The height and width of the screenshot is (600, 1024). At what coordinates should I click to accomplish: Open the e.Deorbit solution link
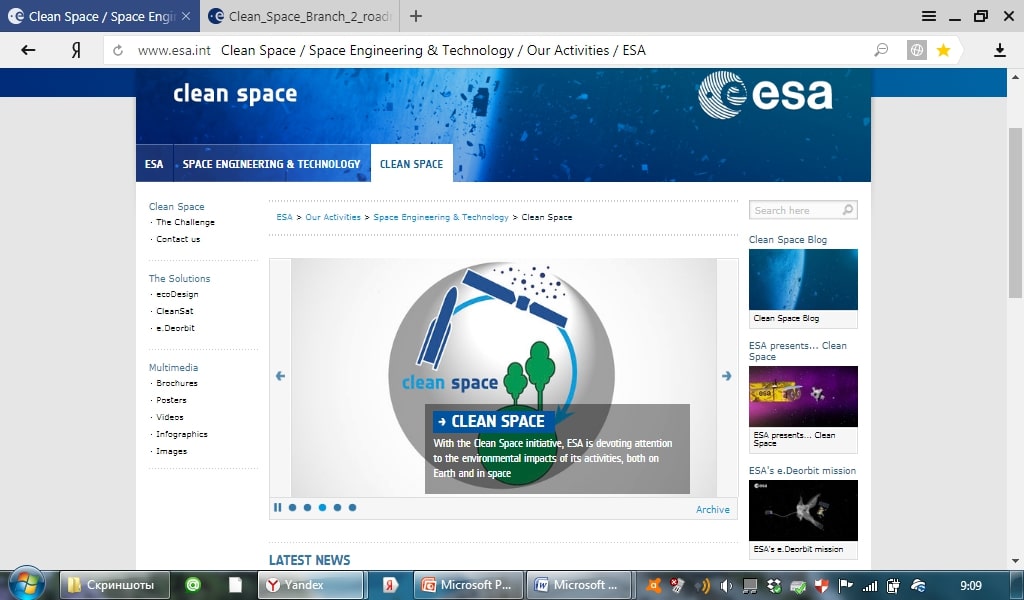point(175,328)
